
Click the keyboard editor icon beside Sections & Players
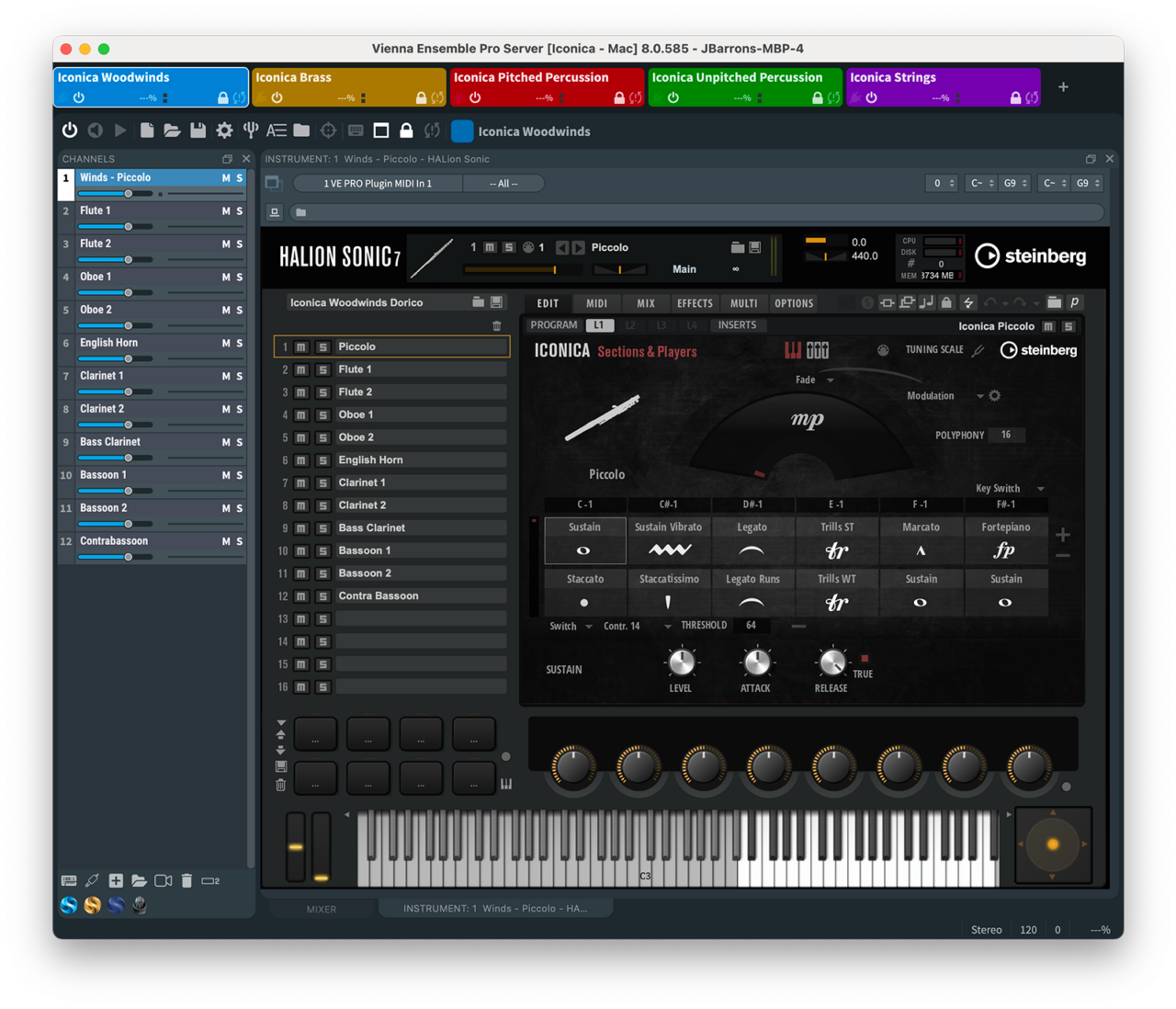[x=792, y=350]
